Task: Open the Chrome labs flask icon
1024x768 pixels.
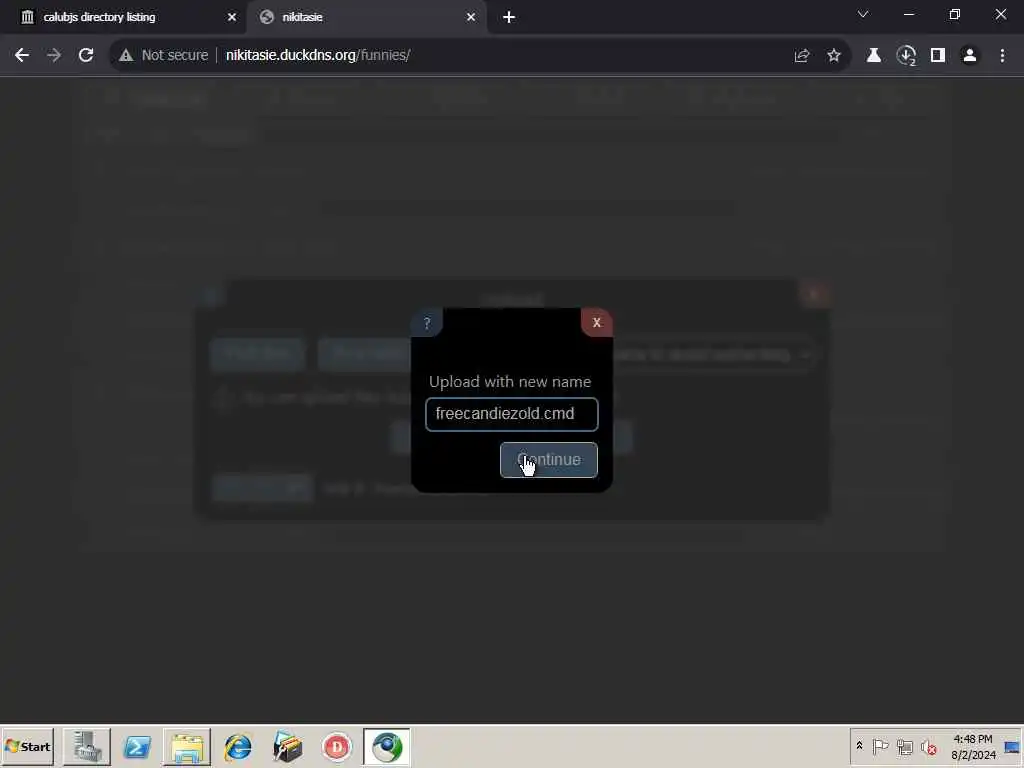Action: pos(874,56)
